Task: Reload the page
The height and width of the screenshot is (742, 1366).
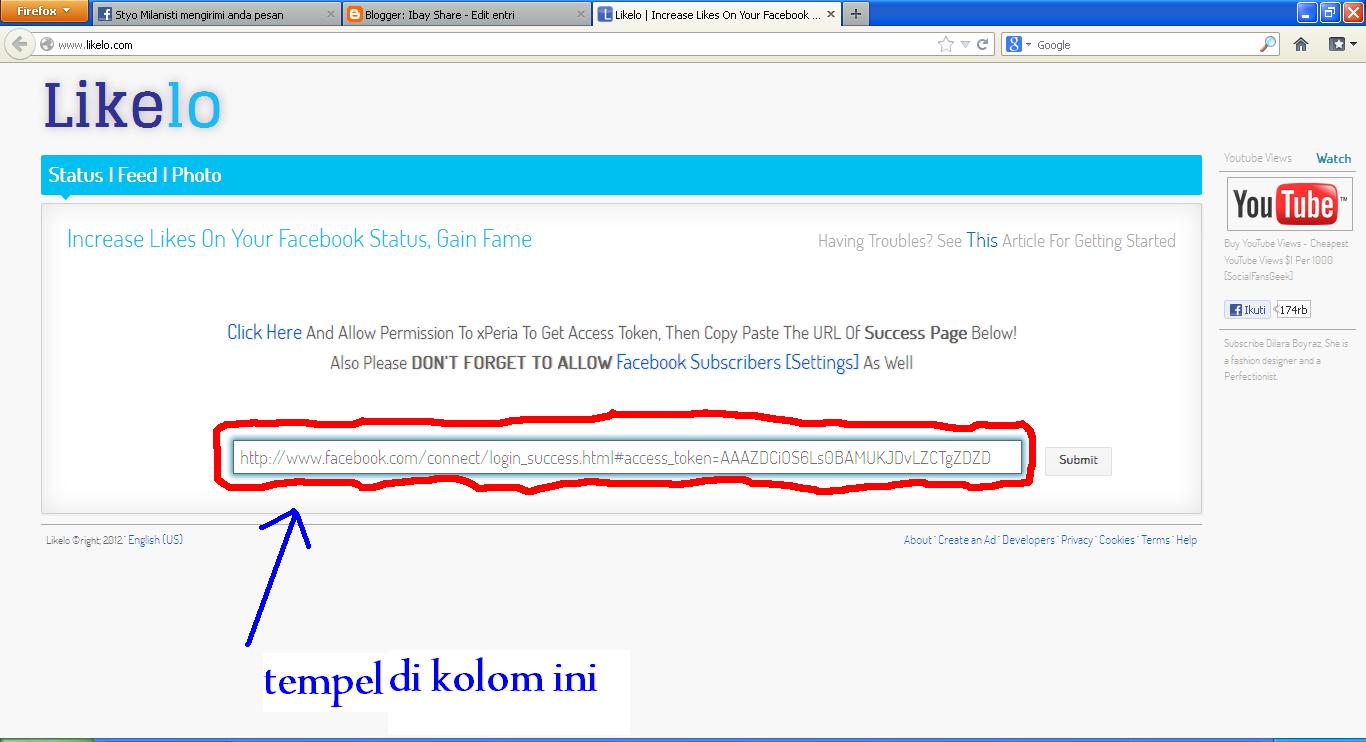Action: [x=983, y=44]
